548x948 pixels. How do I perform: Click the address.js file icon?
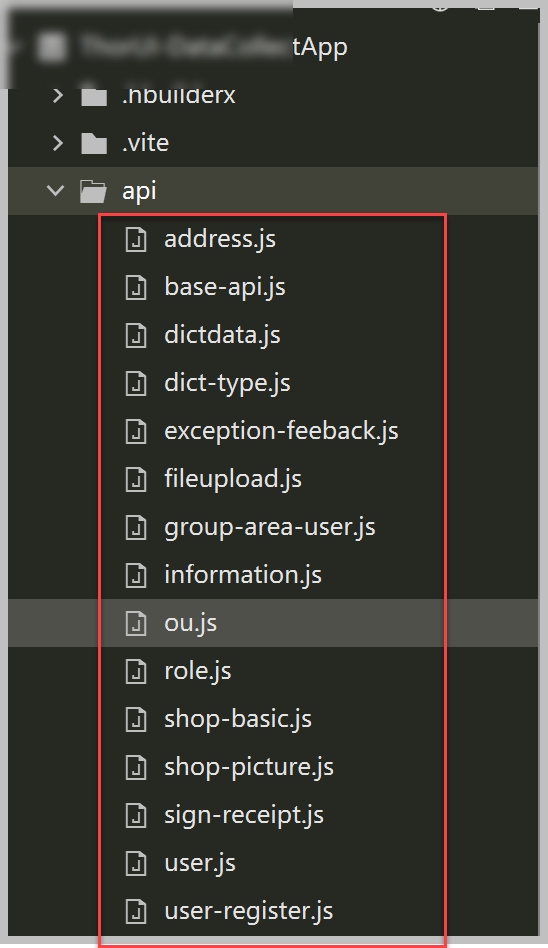[135, 239]
